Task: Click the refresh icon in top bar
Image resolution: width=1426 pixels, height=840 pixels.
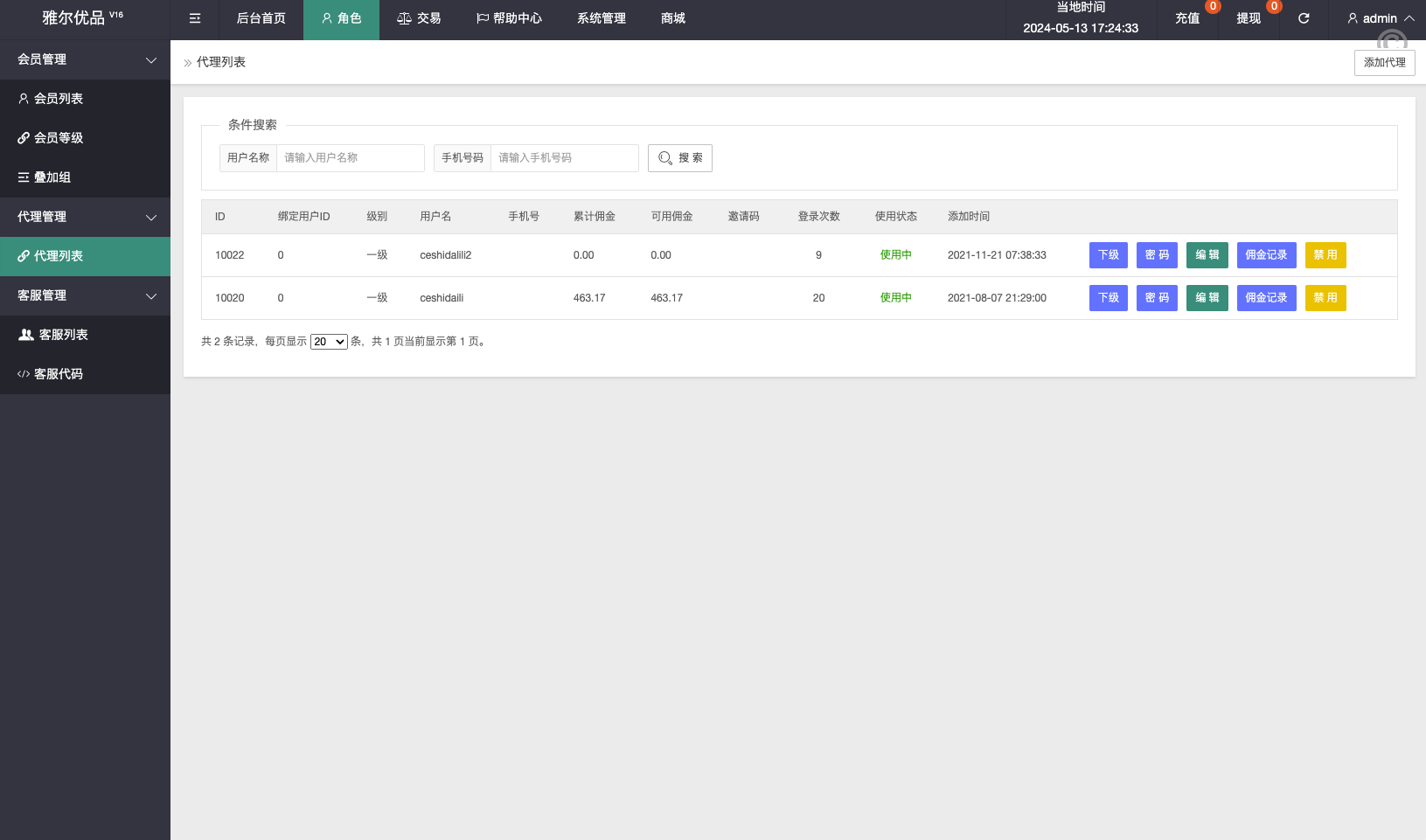Action: tap(1303, 18)
